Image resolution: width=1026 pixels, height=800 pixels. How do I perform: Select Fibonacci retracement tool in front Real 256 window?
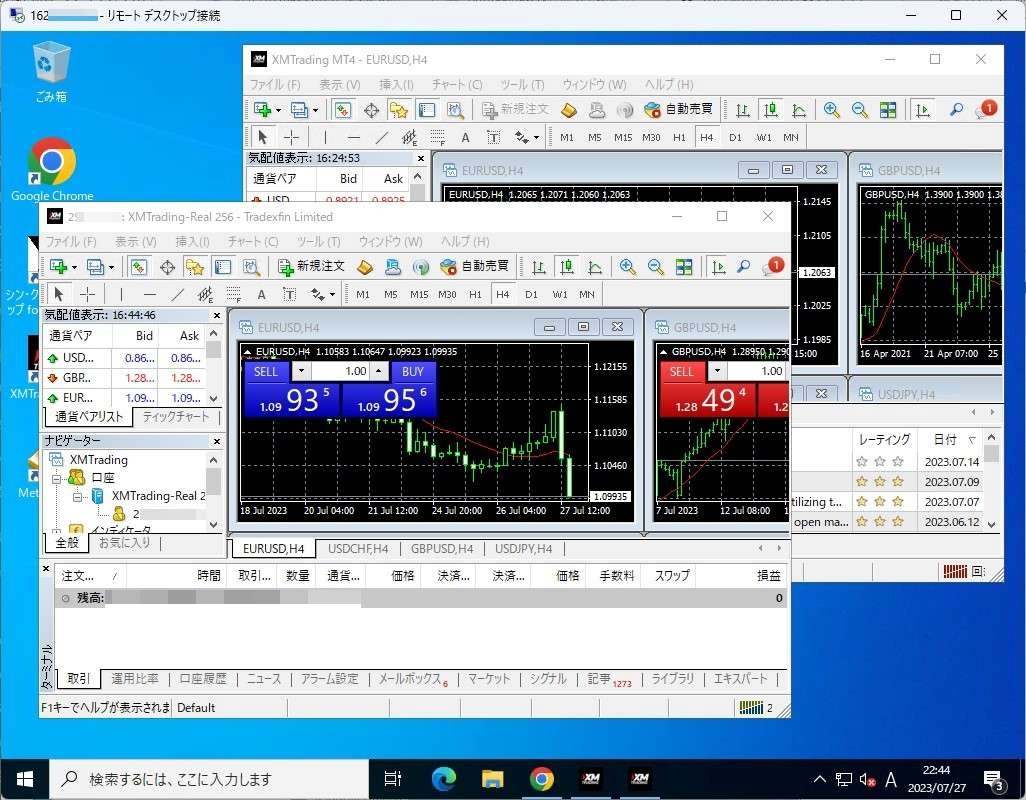(234, 294)
